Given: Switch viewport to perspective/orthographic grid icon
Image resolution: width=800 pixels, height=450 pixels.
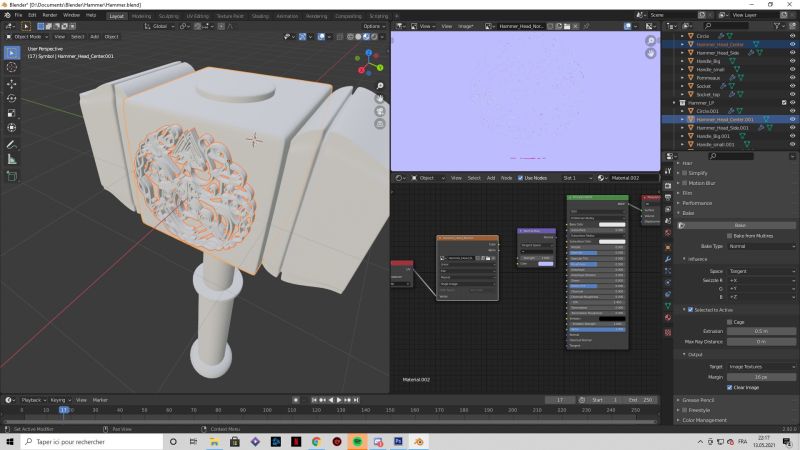Looking at the screenshot, I should (380, 123).
